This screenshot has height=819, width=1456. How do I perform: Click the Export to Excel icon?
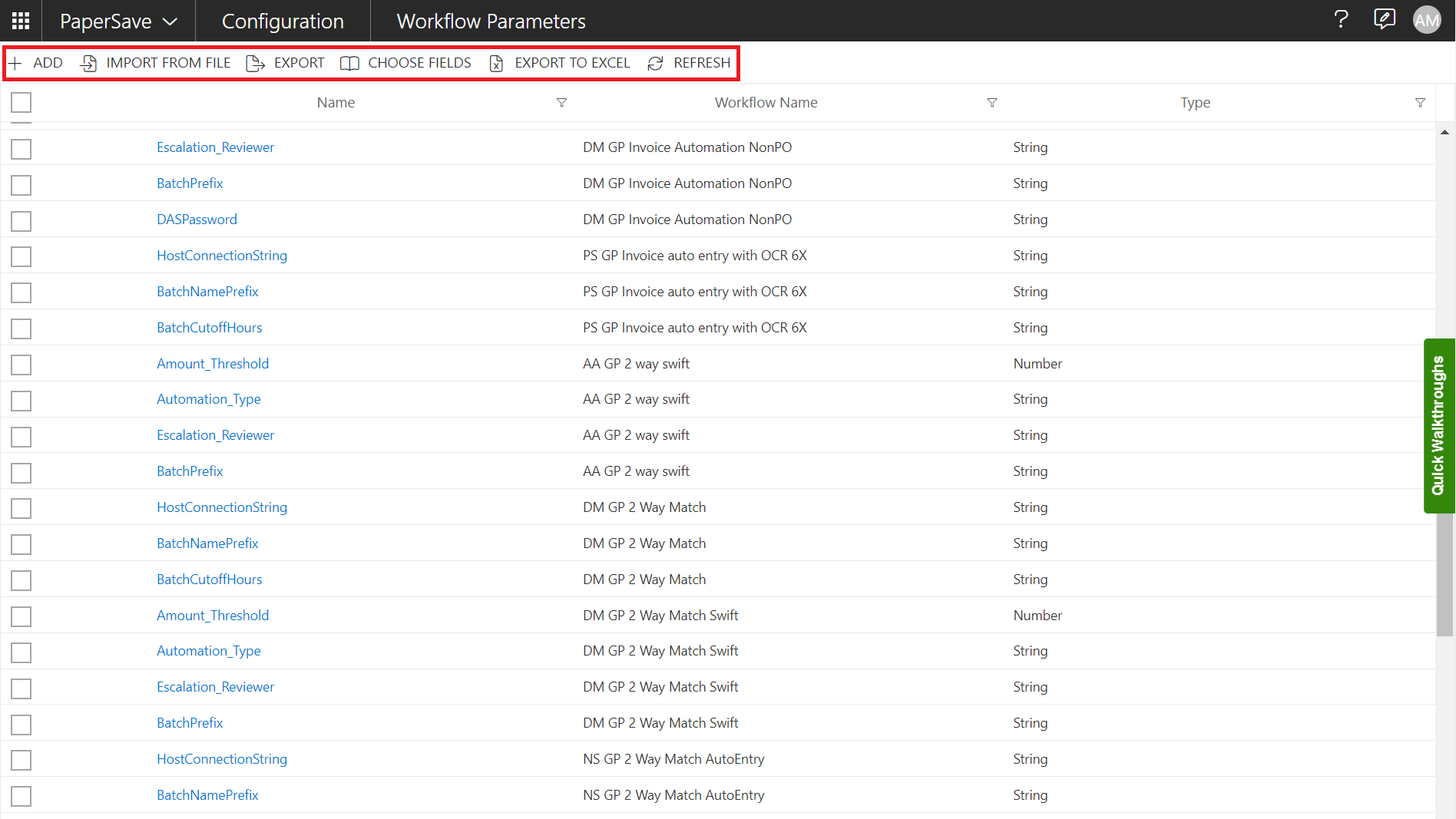(497, 63)
